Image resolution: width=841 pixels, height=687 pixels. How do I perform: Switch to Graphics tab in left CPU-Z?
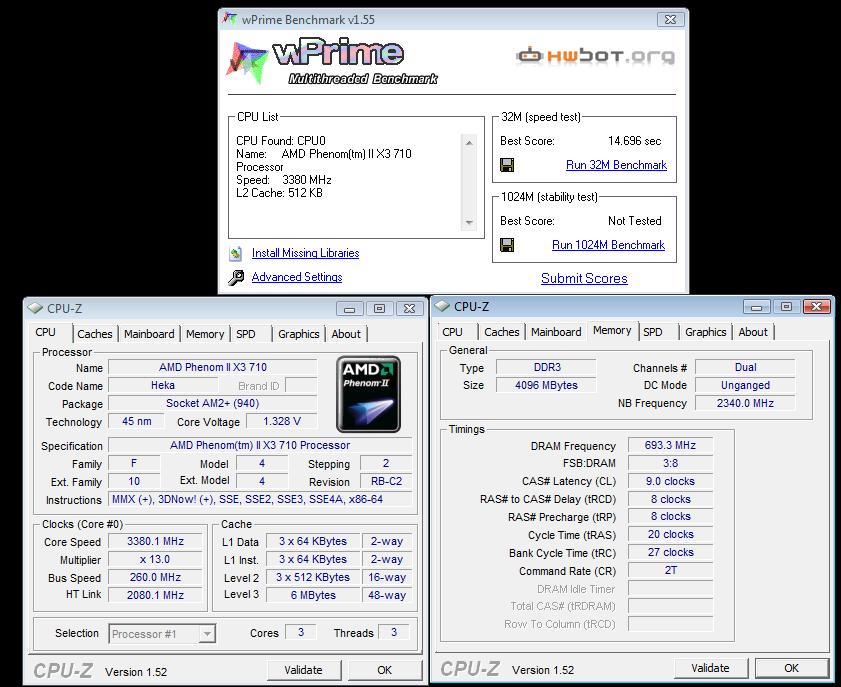[x=299, y=334]
